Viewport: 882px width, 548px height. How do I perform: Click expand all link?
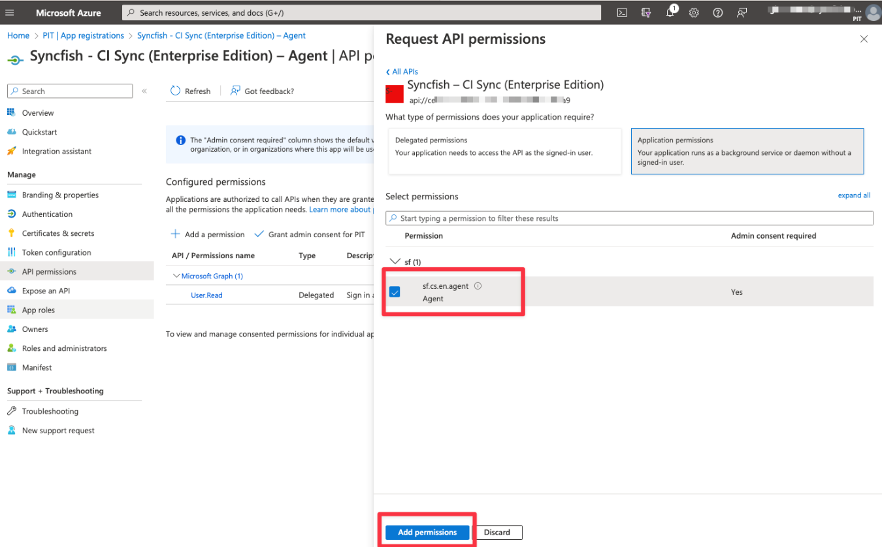click(854, 195)
